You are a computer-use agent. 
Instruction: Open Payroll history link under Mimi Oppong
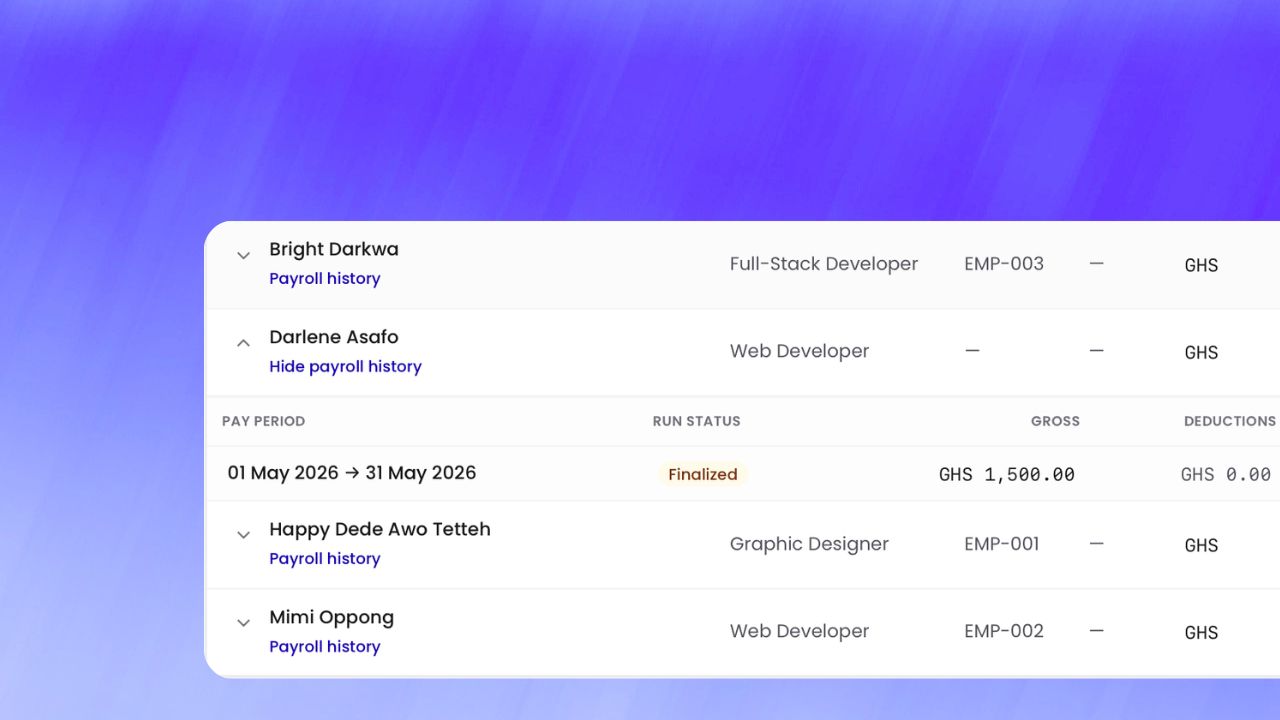[x=325, y=647]
